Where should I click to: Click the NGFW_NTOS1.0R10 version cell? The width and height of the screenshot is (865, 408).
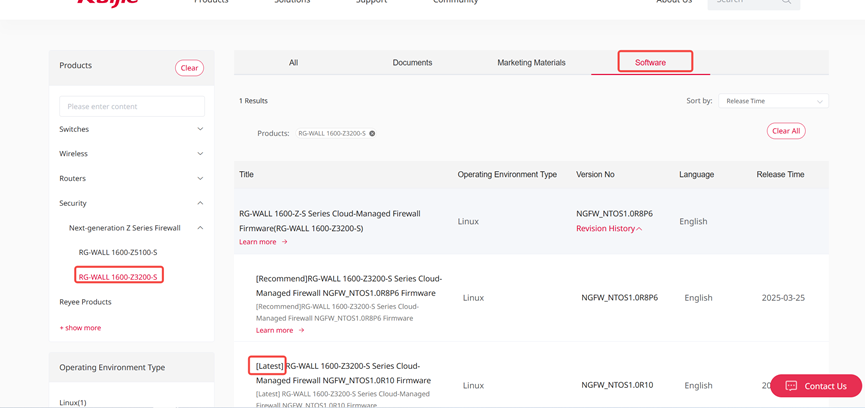coord(617,385)
